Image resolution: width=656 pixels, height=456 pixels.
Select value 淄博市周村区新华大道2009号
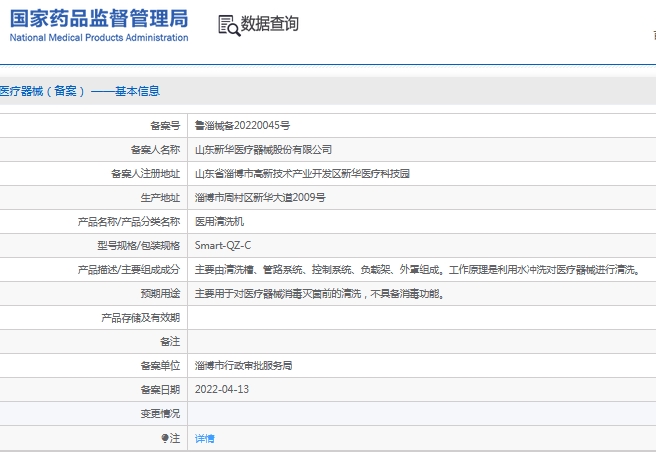260,197
